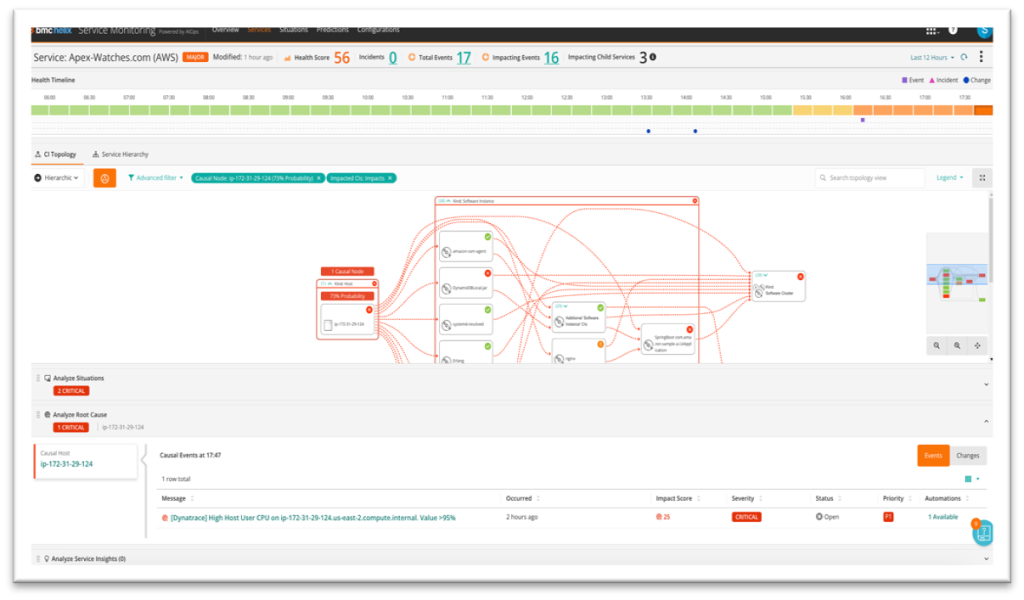Click the 1 Available automations link
This screenshot has height=600, width=1024.
click(x=943, y=517)
